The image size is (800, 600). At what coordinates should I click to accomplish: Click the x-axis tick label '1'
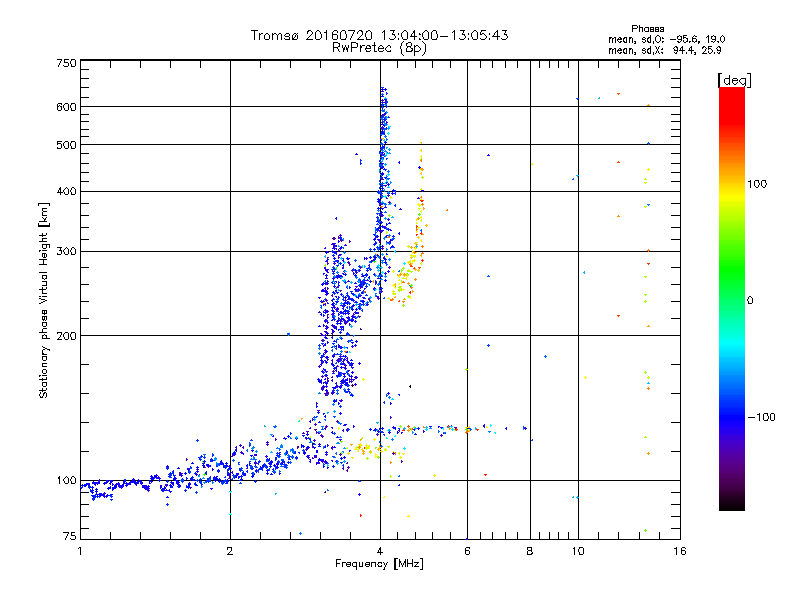[x=80, y=551]
